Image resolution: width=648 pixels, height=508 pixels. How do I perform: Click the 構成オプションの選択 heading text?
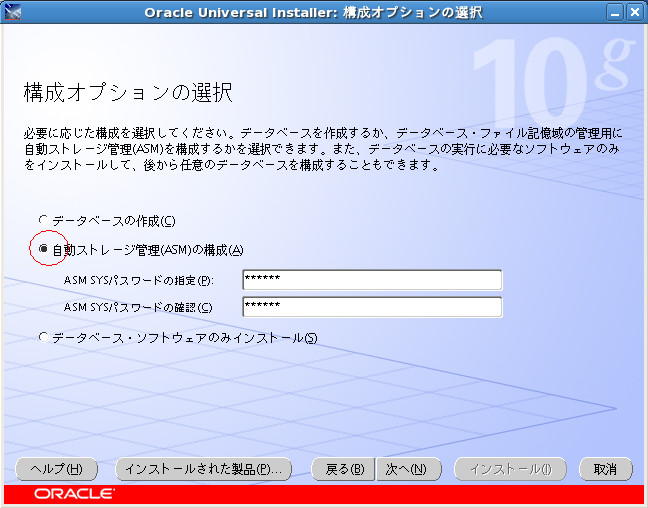[x=128, y=92]
